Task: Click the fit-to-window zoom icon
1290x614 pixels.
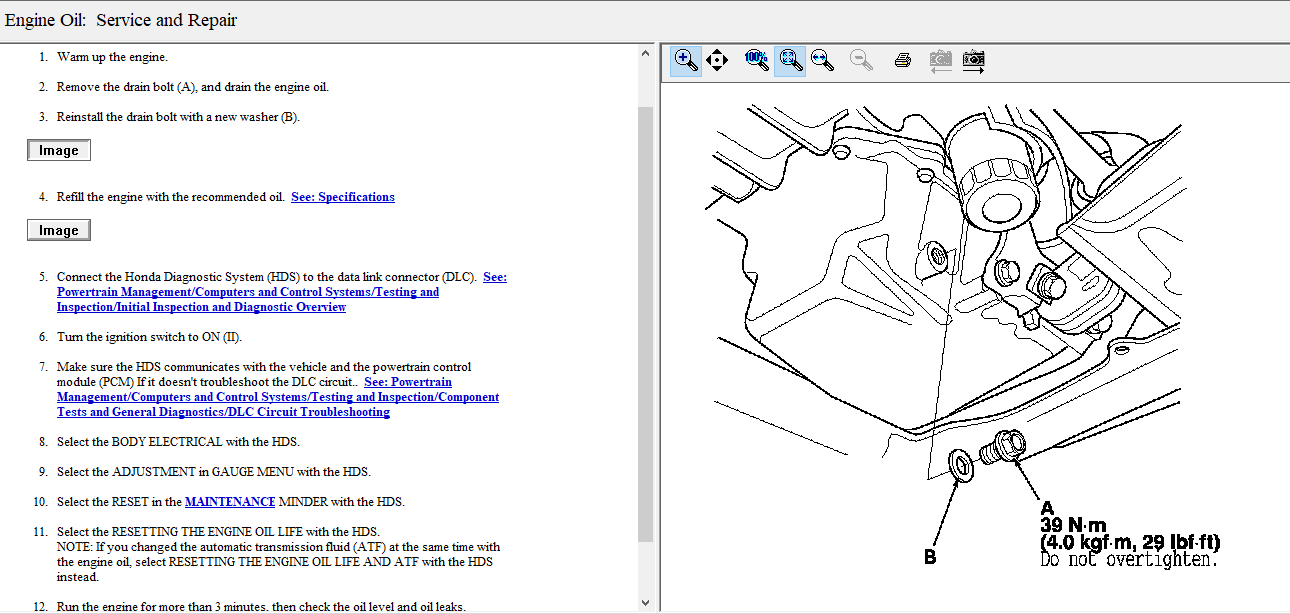Action: (x=790, y=60)
